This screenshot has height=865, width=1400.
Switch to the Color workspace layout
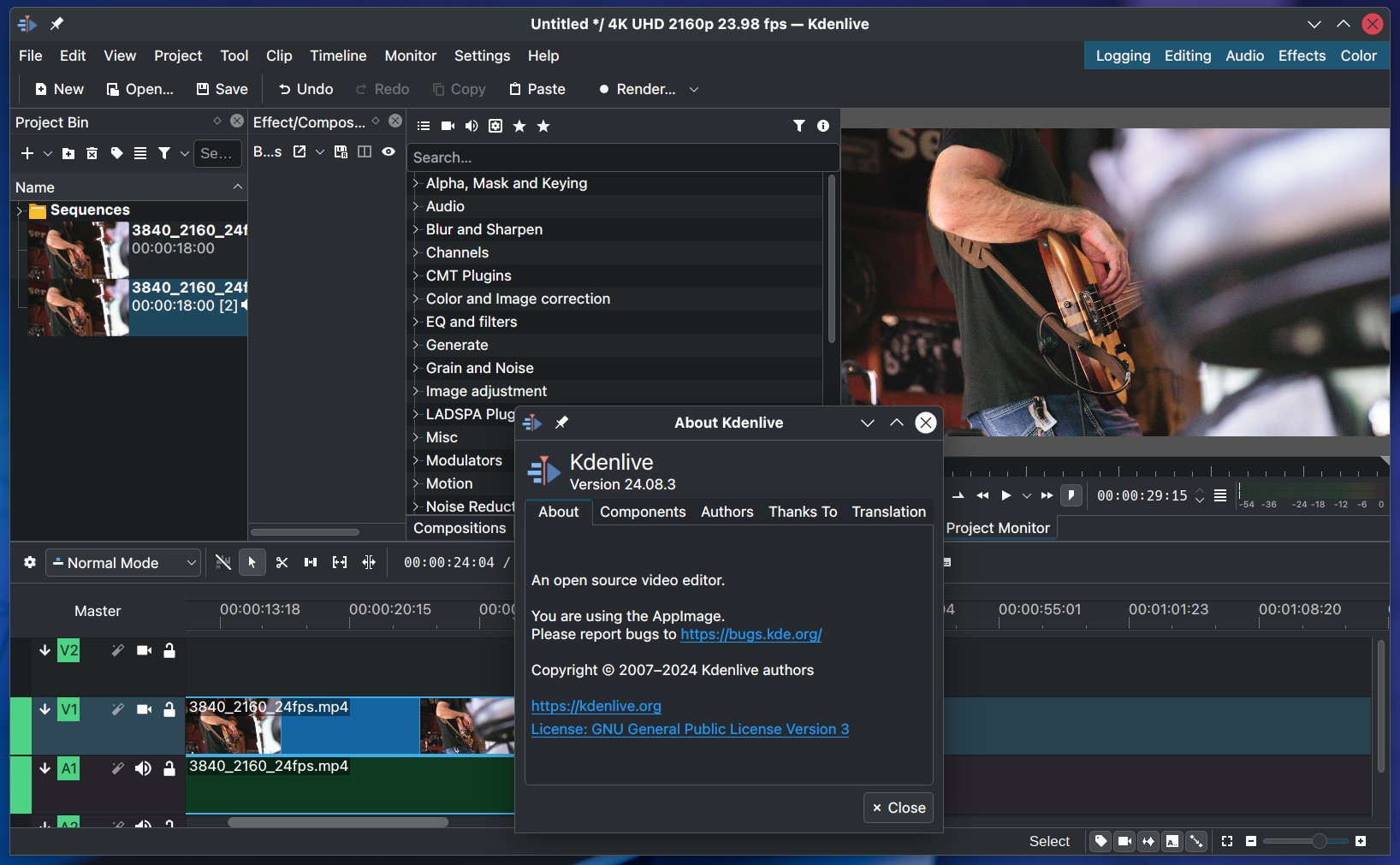[x=1358, y=56]
